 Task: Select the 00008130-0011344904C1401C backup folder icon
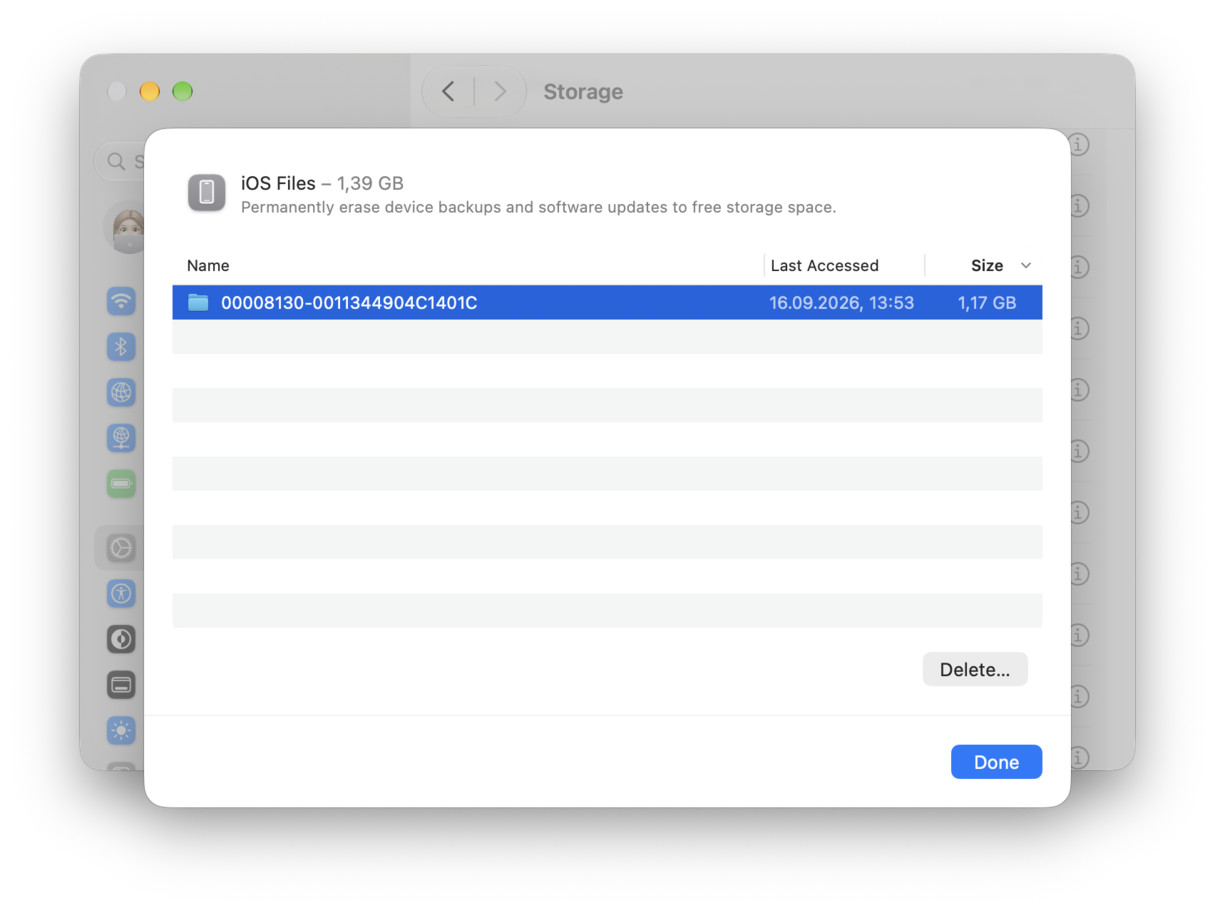coord(198,302)
